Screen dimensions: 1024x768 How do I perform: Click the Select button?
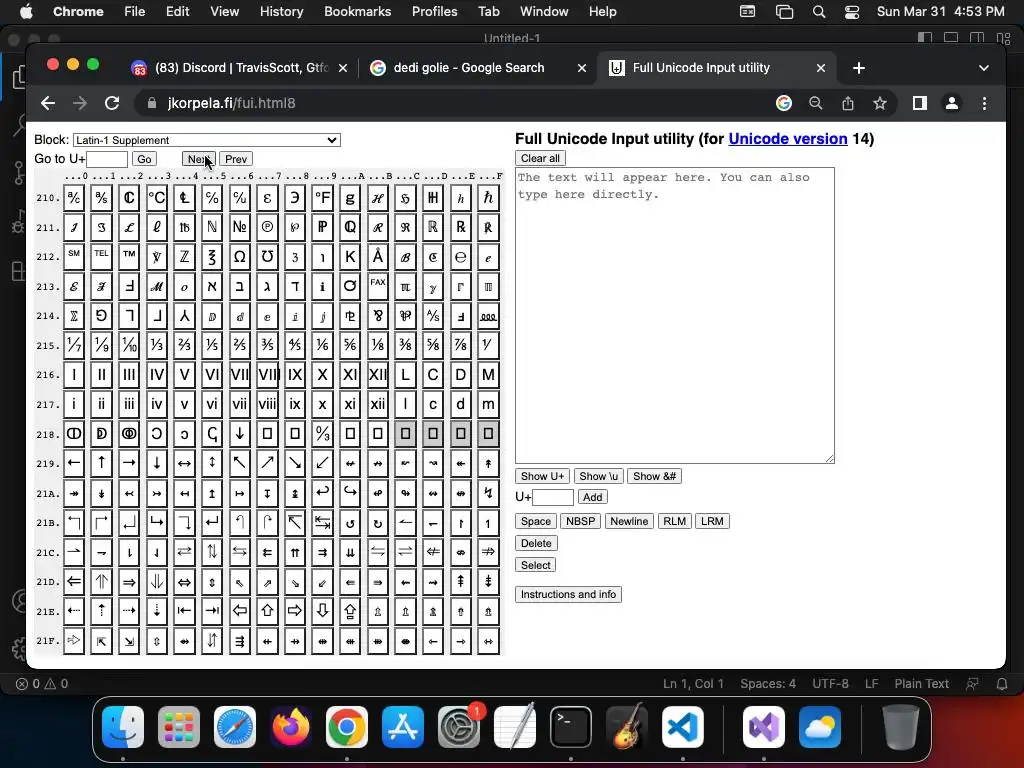click(x=536, y=566)
